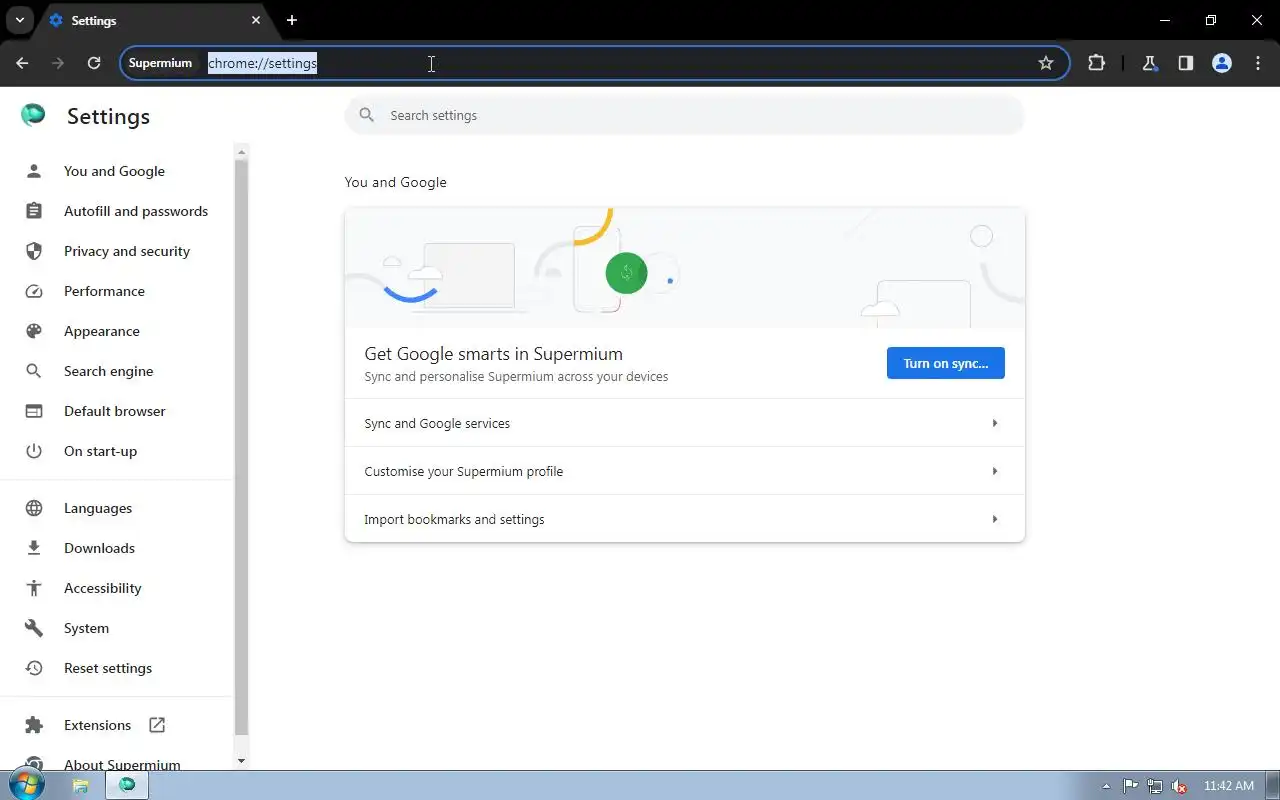The height and width of the screenshot is (800, 1280).
Task: Open the Extensions puzzle icon in toolbar
Action: 1096,63
